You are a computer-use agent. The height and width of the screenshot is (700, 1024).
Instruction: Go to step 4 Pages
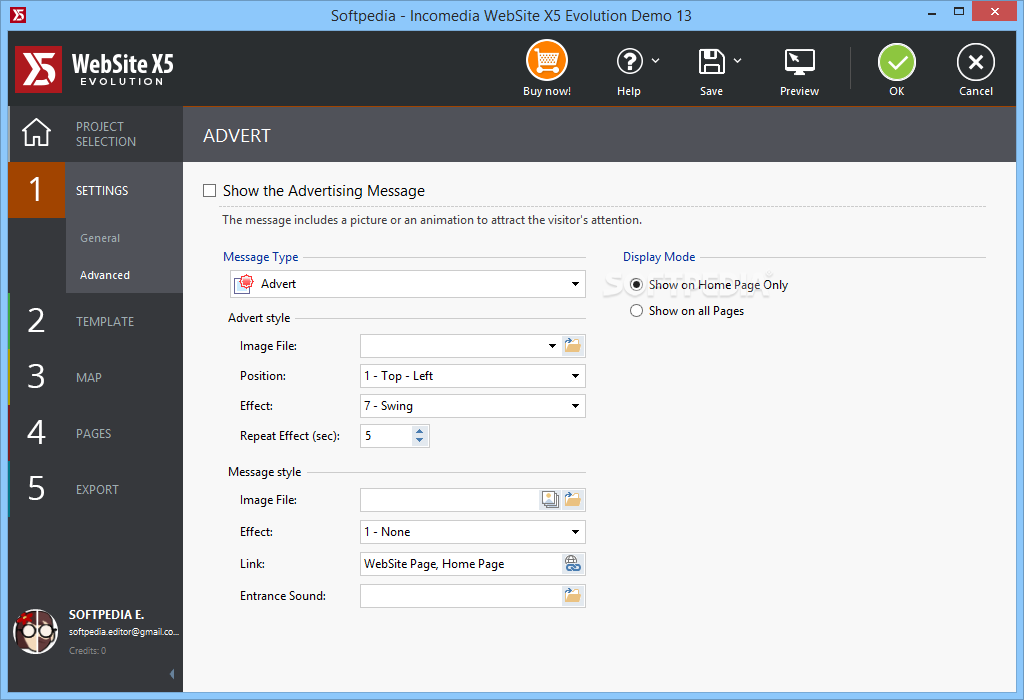tap(96, 434)
